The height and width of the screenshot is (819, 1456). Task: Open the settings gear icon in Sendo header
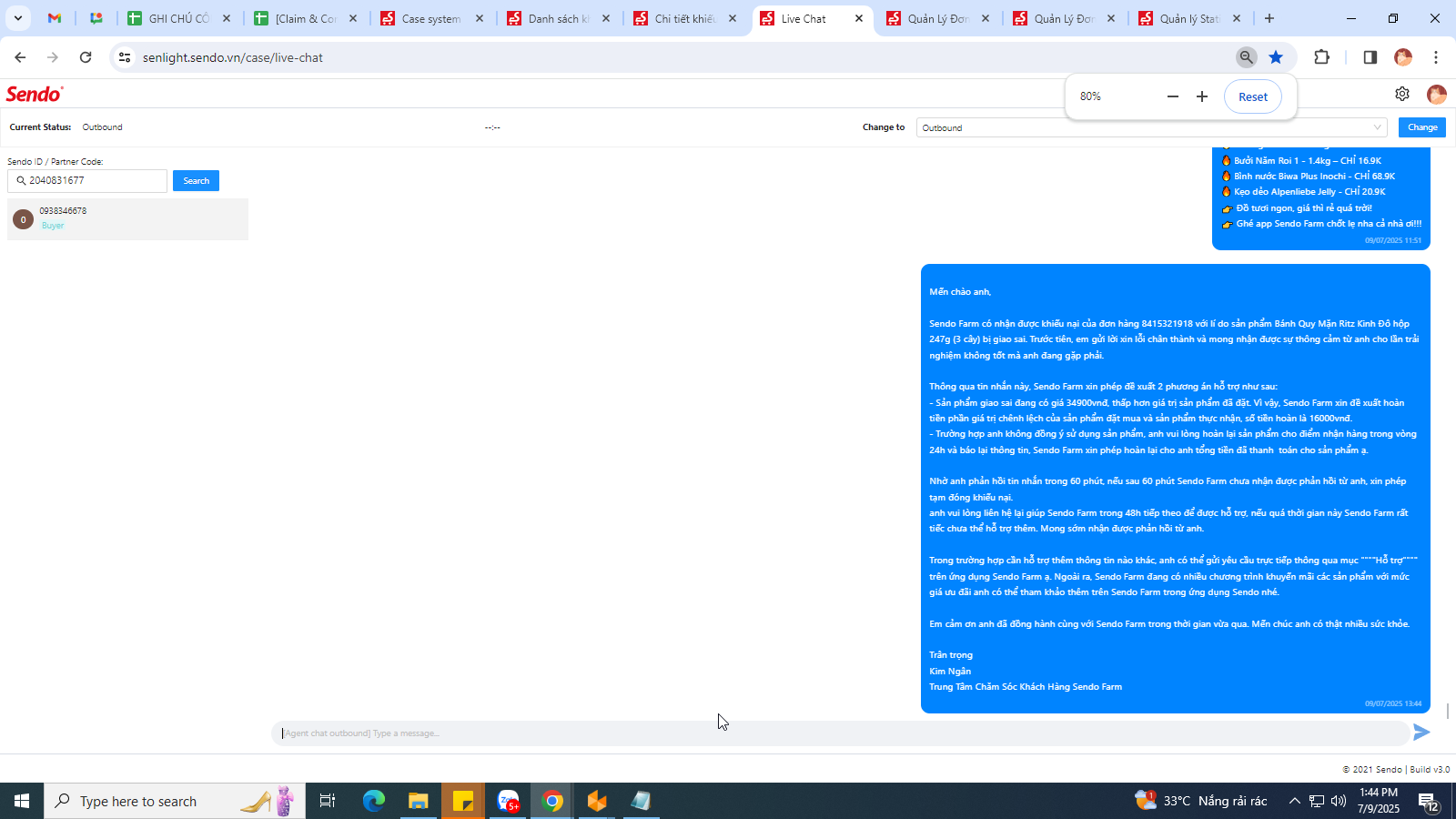pyautogui.click(x=1402, y=94)
